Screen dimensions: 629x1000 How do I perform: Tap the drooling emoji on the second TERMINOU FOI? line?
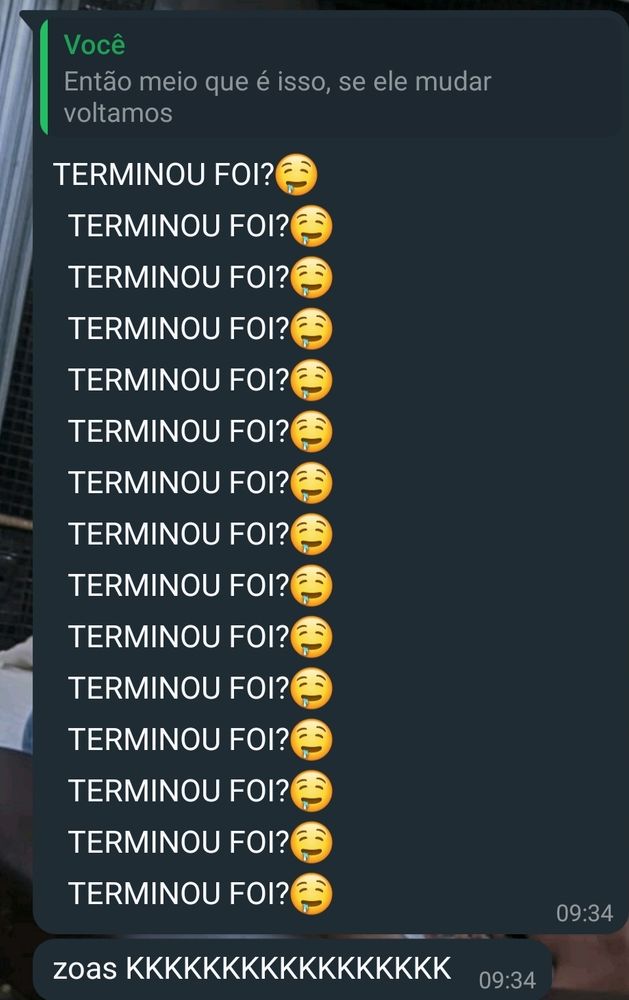pos(311,226)
